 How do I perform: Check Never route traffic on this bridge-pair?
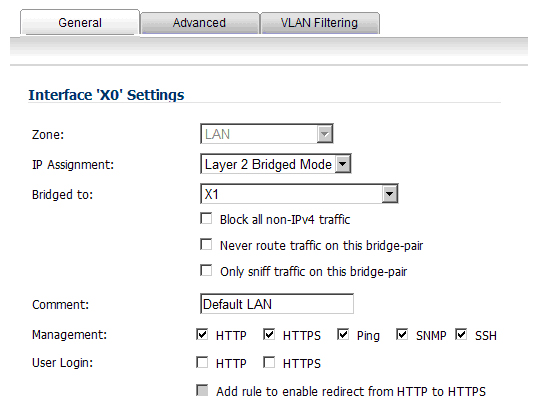coord(206,244)
